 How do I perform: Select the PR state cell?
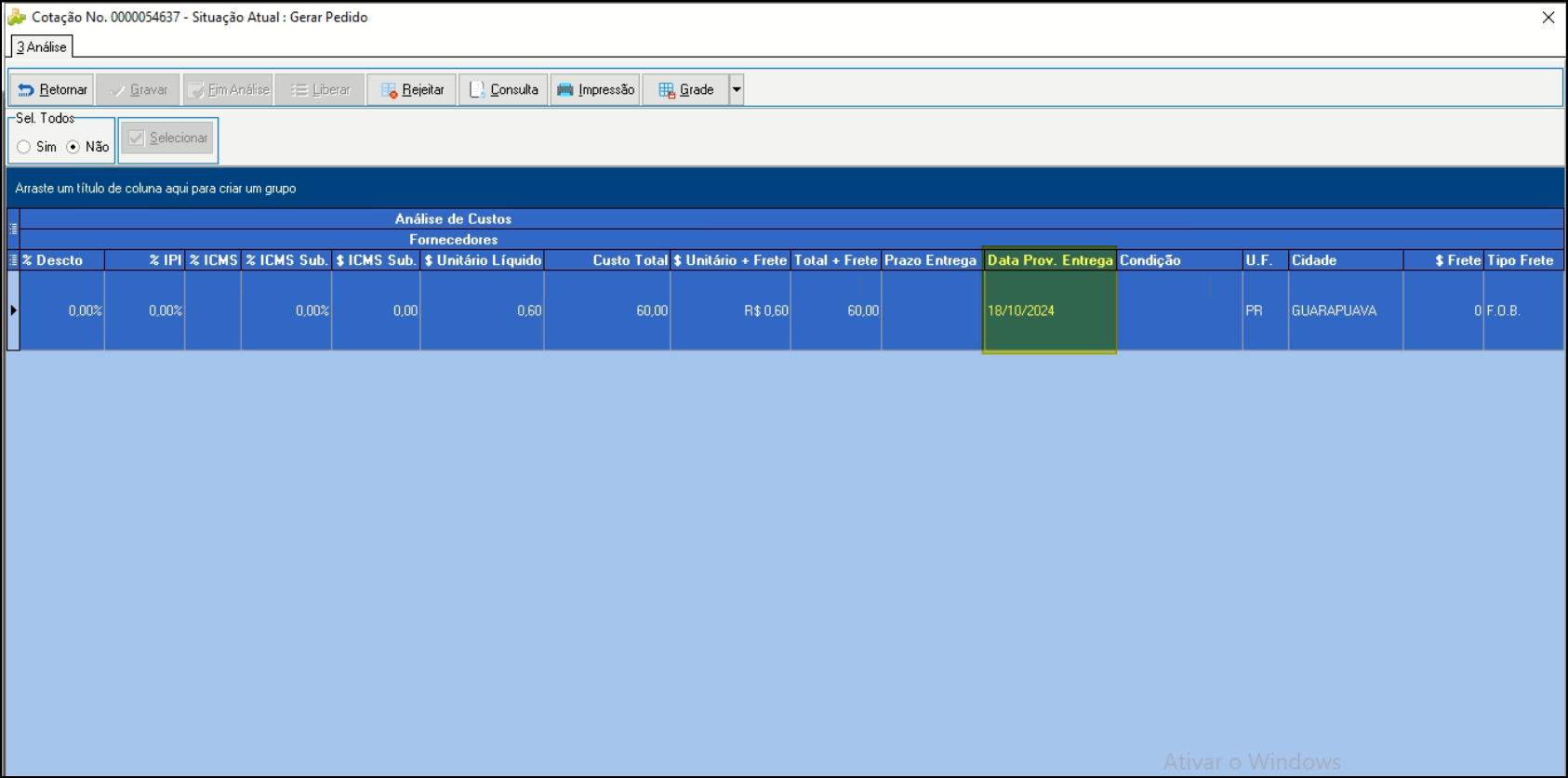pyautogui.click(x=1266, y=311)
